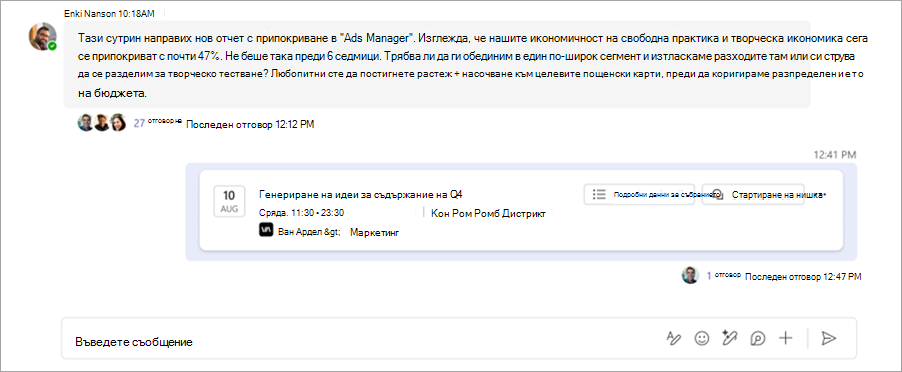Open the 27 отговора replies link
This screenshot has width=902, height=372.
[158, 122]
